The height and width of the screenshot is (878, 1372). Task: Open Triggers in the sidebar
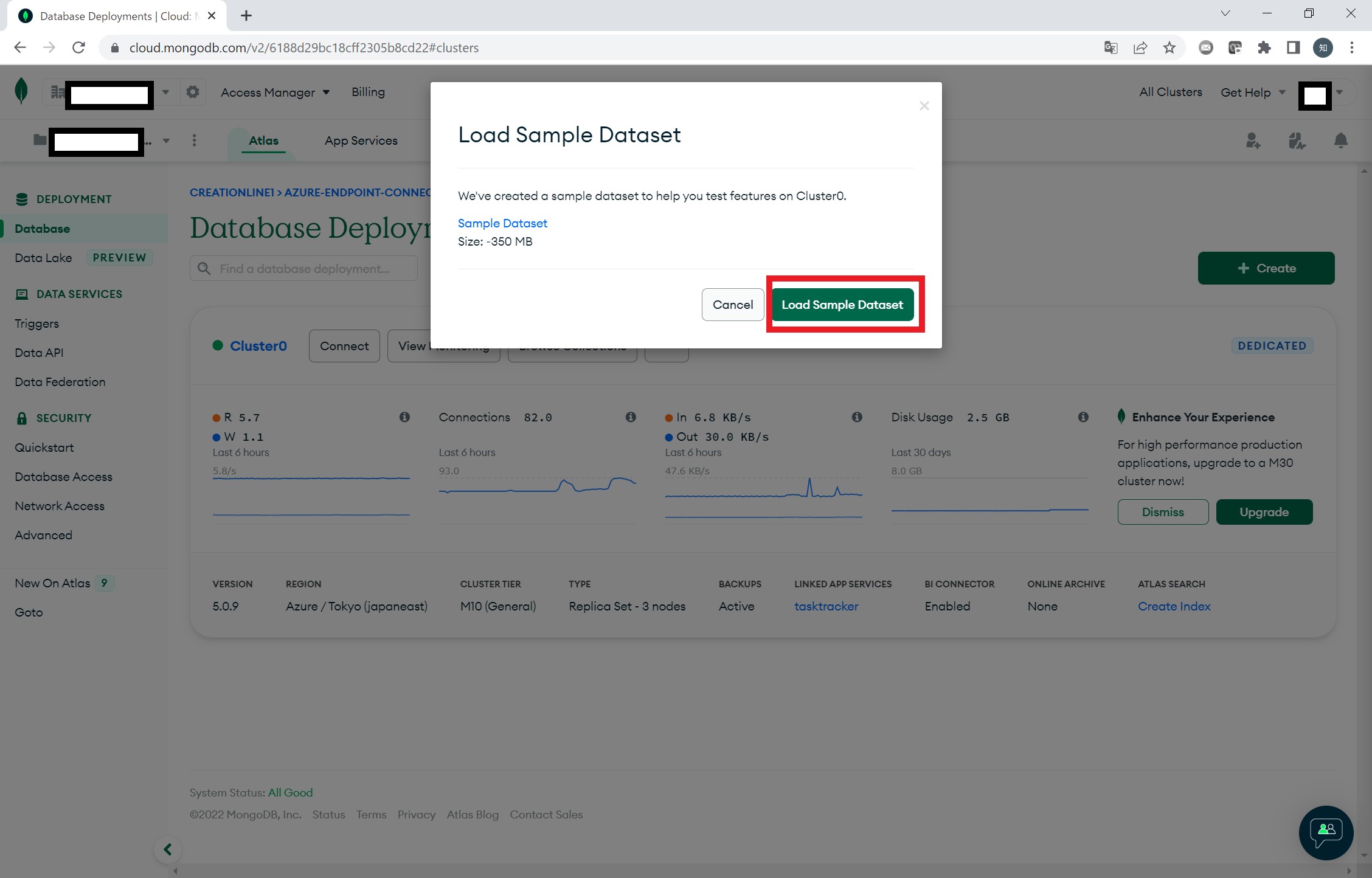point(36,323)
